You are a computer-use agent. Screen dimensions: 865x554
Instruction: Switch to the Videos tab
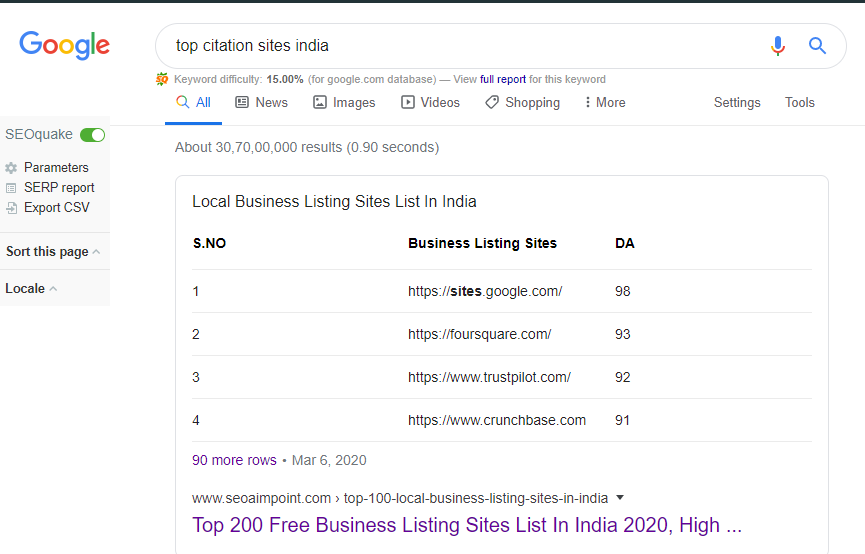pos(430,102)
